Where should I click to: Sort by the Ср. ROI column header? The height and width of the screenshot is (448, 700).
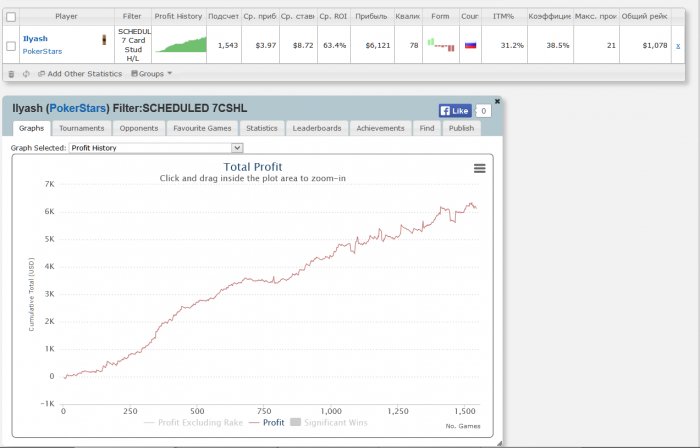coord(333,17)
